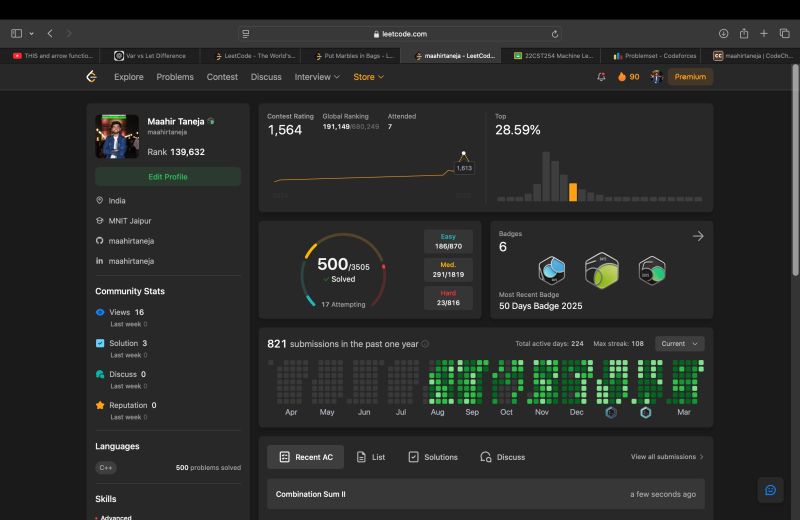This screenshot has height=520, width=800.
Task: Click the Solution checkbox icon in Community Stats
Action: pos(100,343)
